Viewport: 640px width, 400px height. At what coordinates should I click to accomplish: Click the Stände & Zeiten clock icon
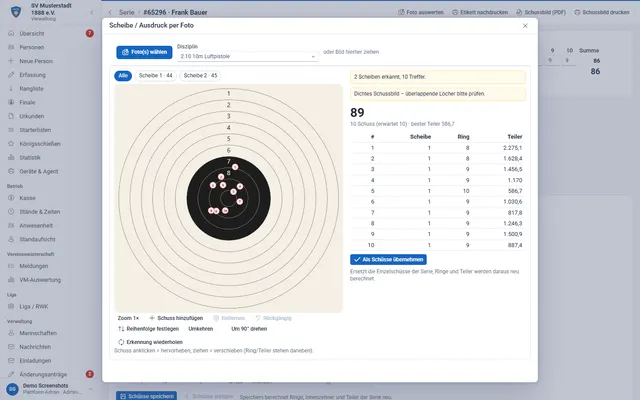point(11,211)
